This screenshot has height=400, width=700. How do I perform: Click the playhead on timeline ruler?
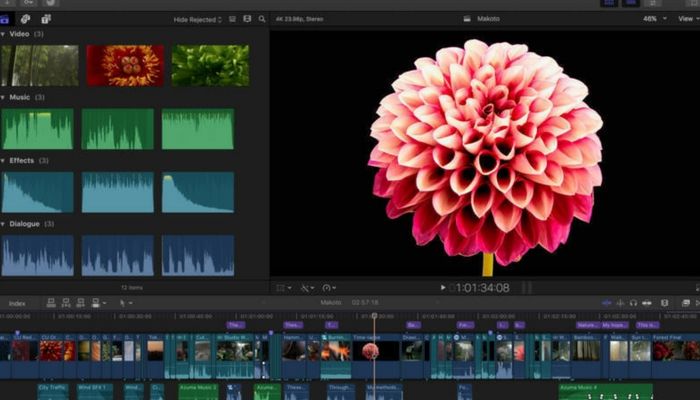click(375, 316)
